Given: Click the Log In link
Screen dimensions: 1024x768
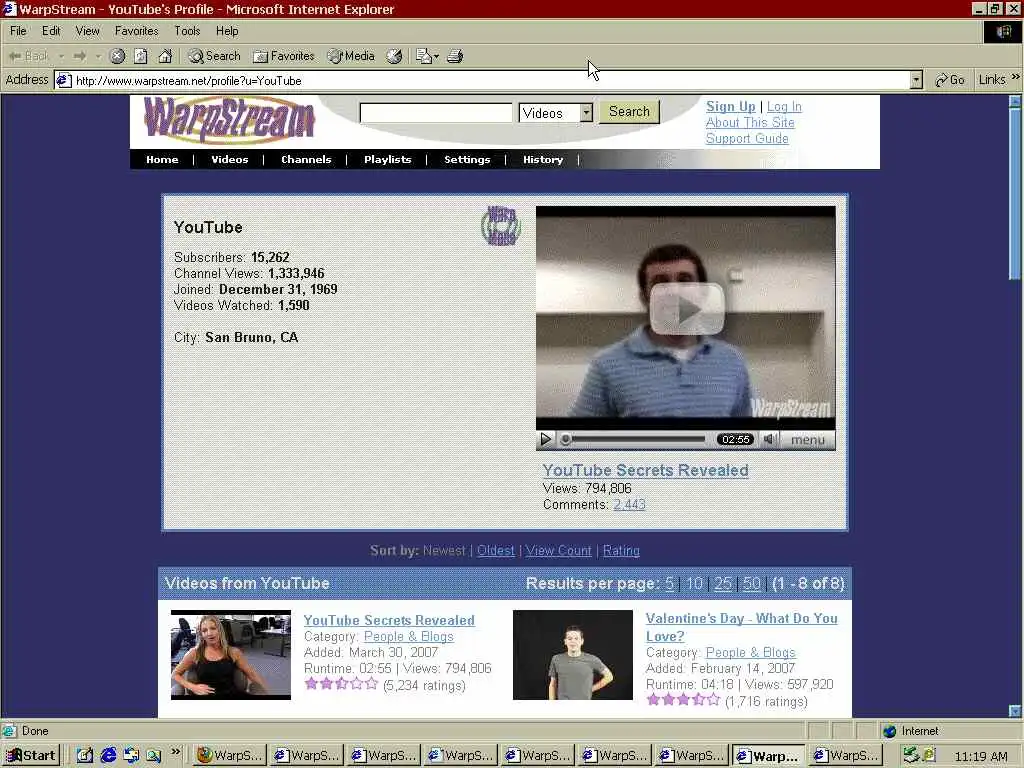Looking at the screenshot, I should pos(784,106).
